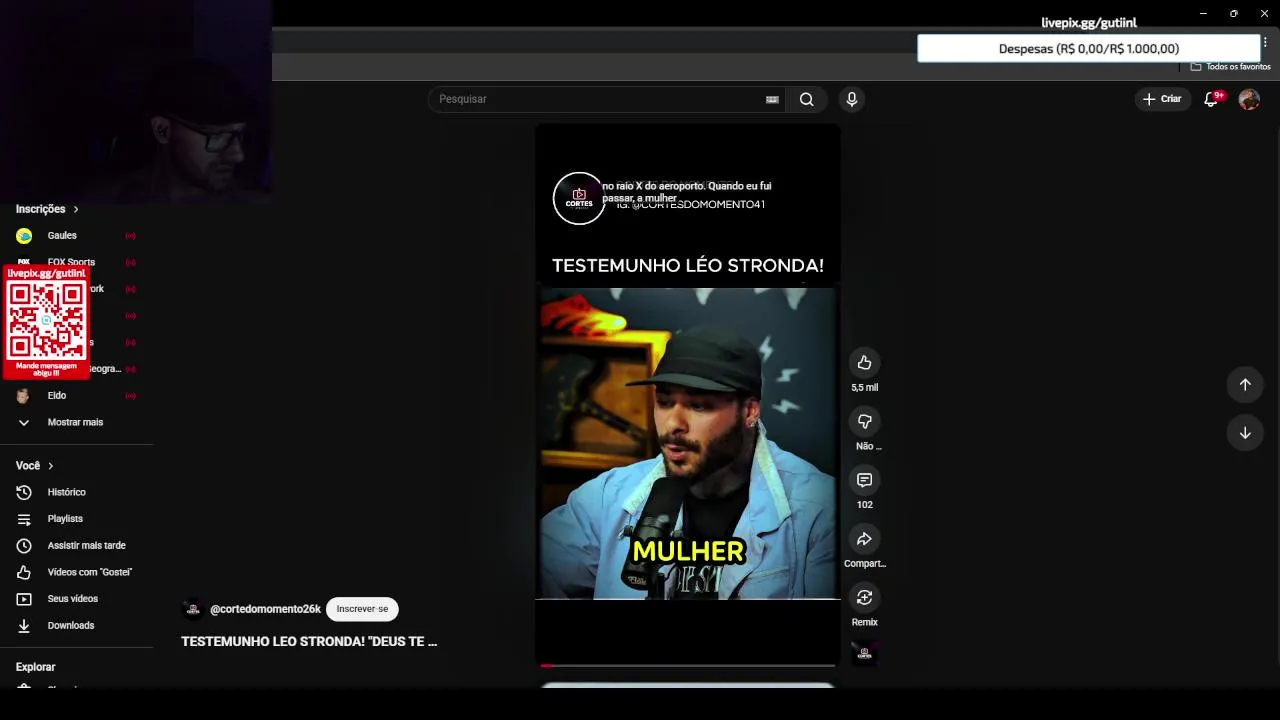This screenshot has width=1280, height=720.
Task: Expand Mostrar mais subscriptions
Action: click(x=76, y=422)
